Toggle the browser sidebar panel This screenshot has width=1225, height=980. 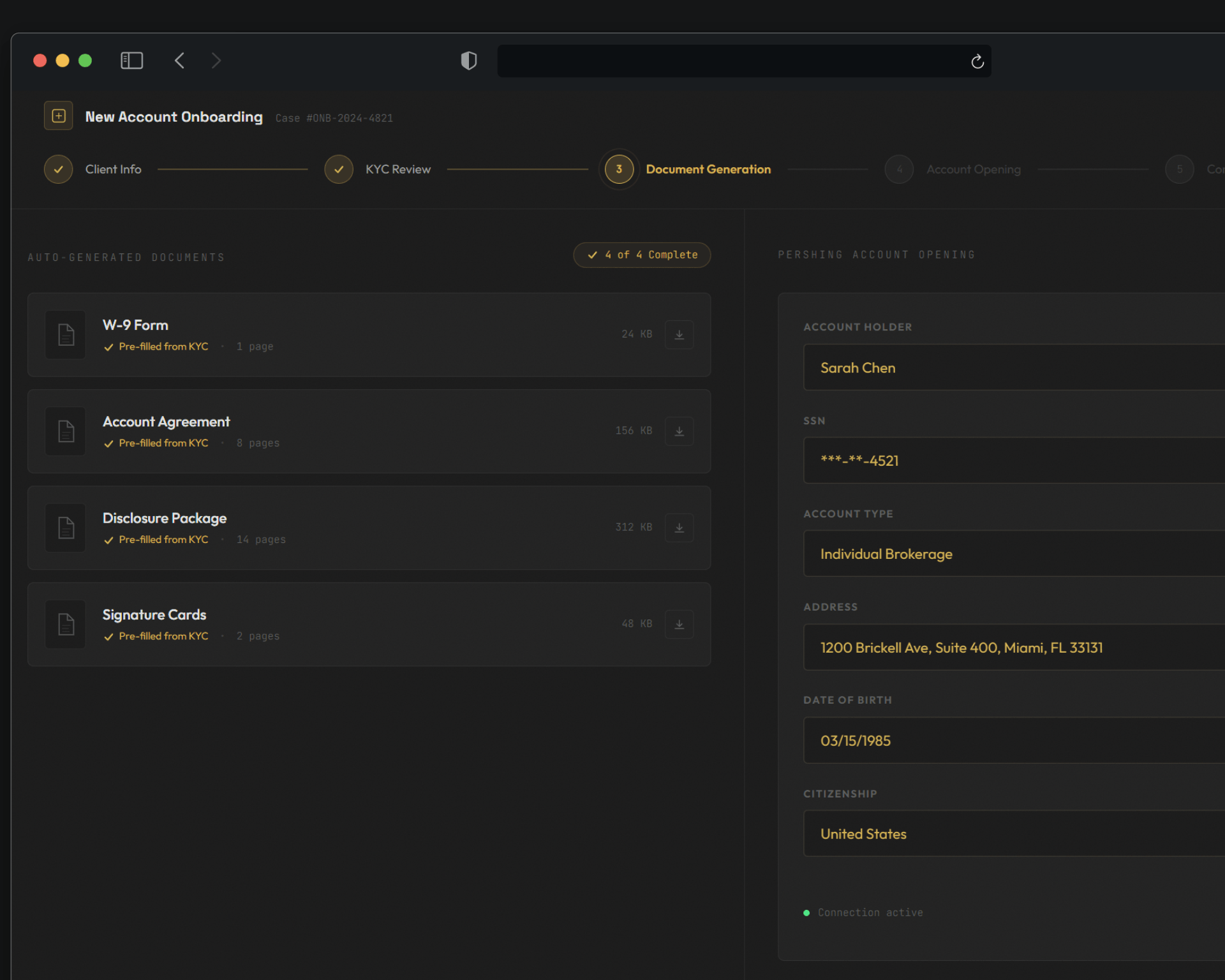(x=131, y=61)
